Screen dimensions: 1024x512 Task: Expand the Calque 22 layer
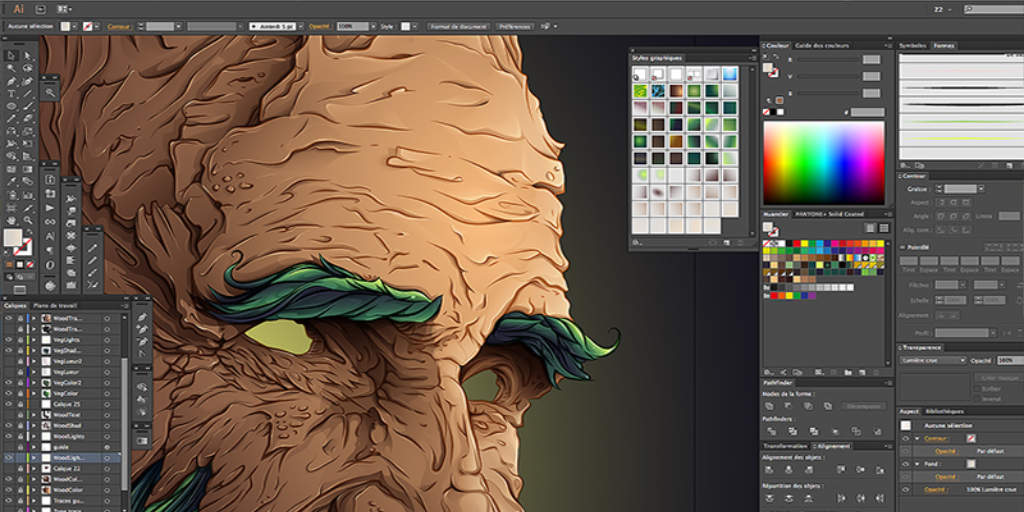[x=34, y=468]
